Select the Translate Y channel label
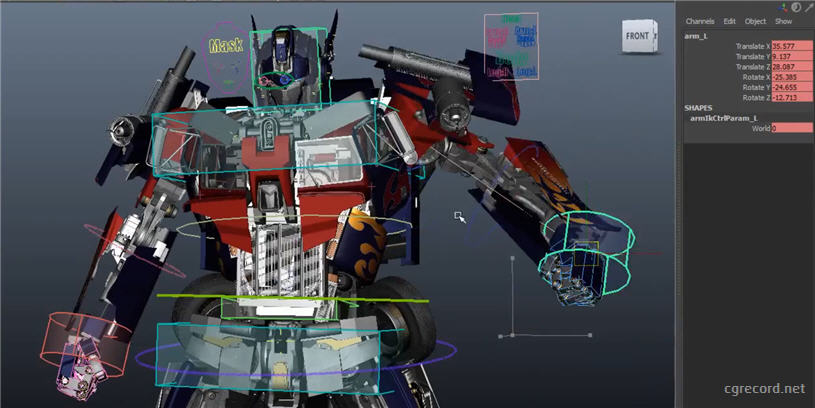 point(753,57)
